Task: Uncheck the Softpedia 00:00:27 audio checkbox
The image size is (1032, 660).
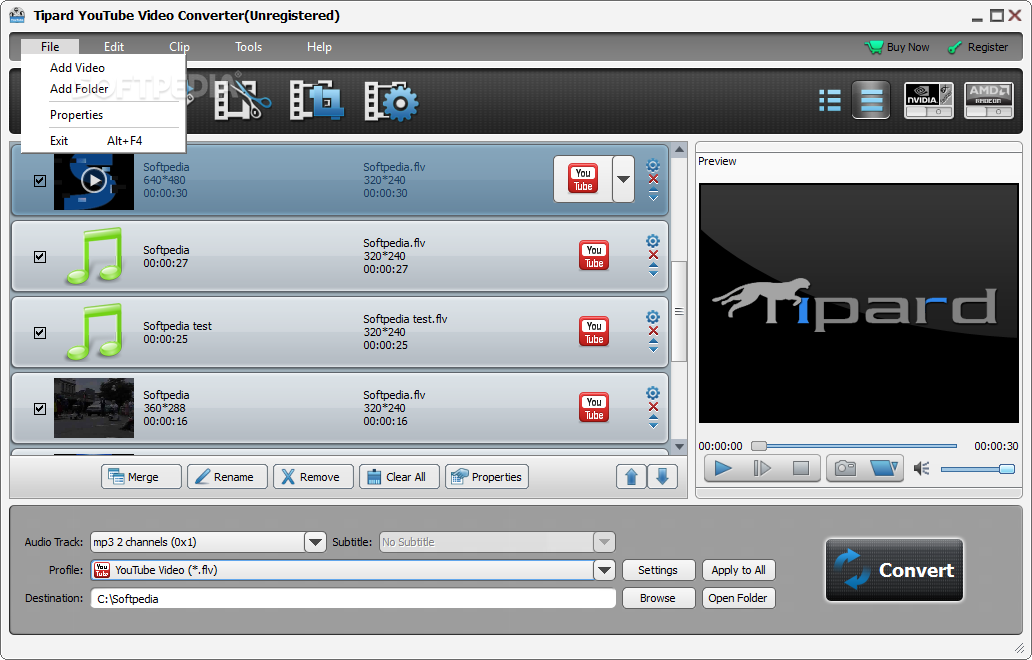Action: click(40, 257)
